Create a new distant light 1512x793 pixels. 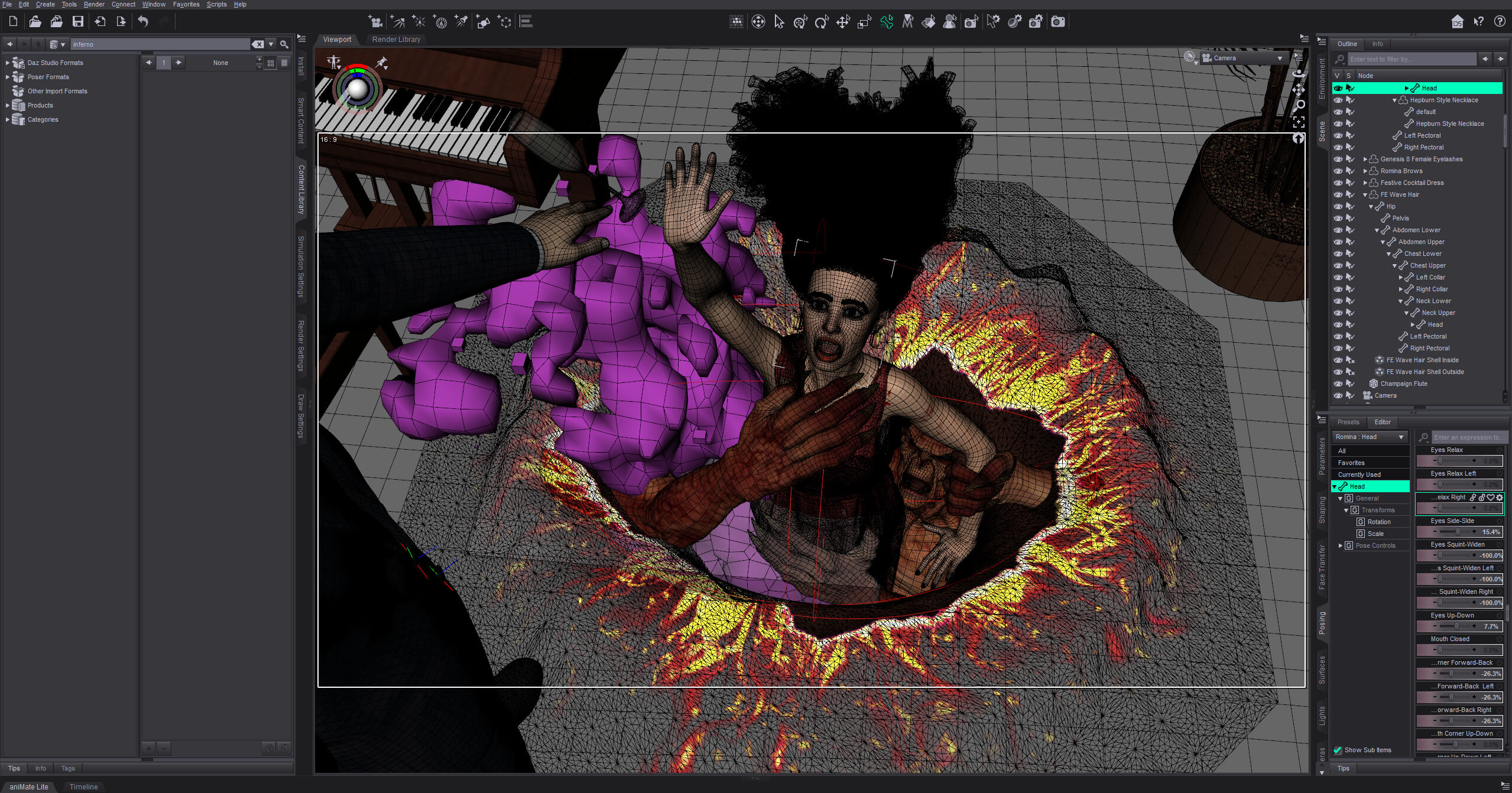click(397, 22)
